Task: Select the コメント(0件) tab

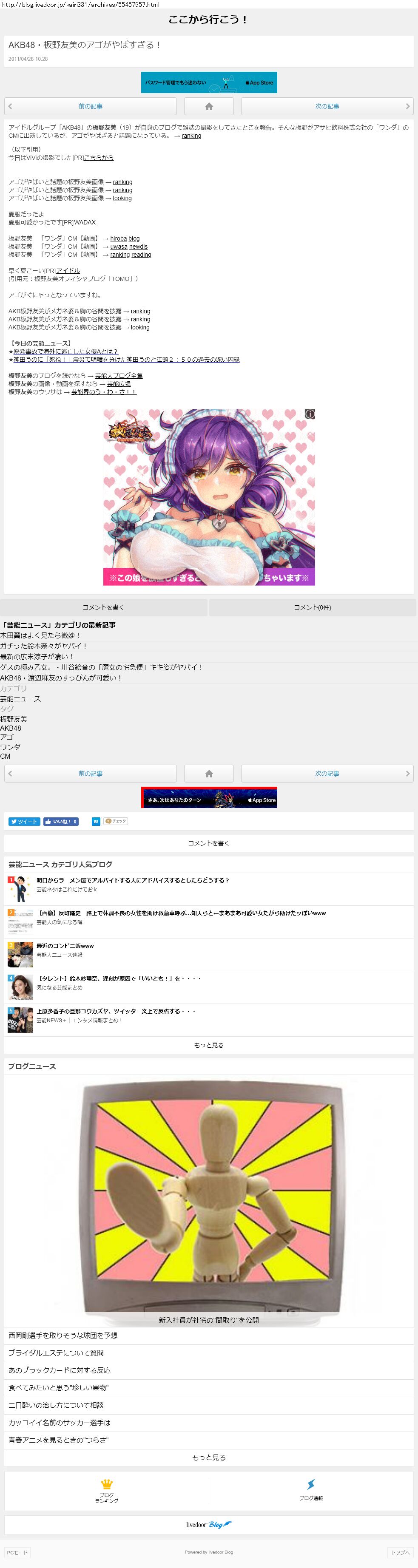Action: (x=313, y=607)
